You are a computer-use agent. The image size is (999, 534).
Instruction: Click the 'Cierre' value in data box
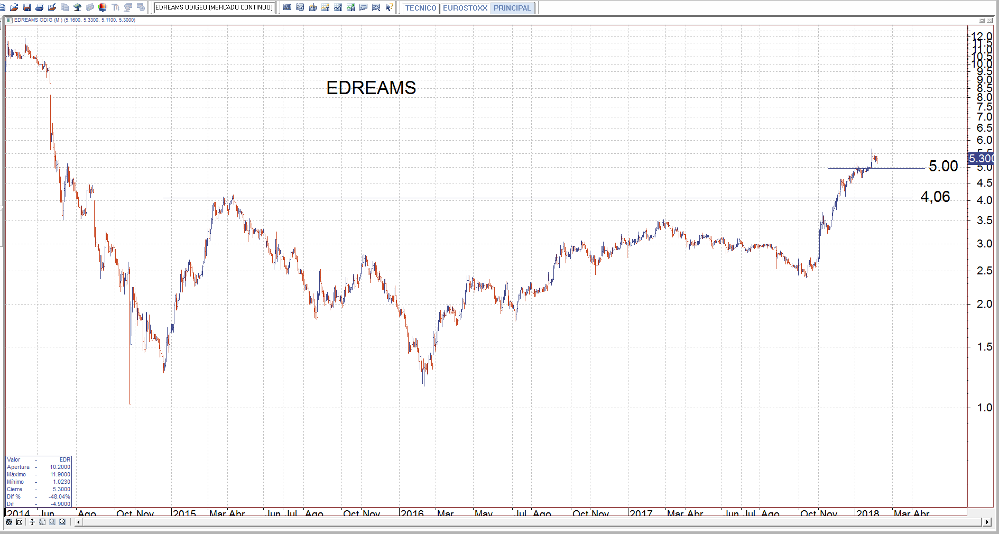pyautogui.click(x=61, y=489)
